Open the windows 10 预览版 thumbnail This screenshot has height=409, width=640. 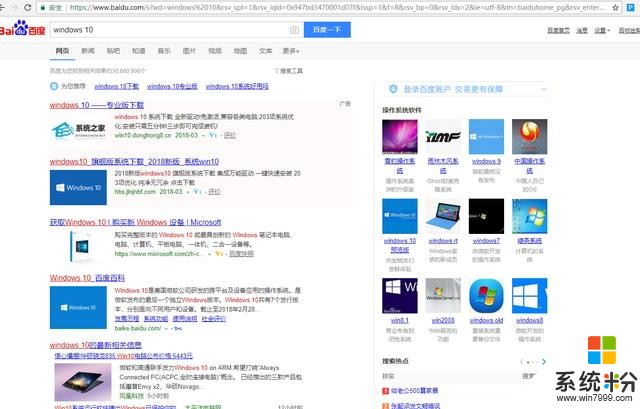(400, 216)
